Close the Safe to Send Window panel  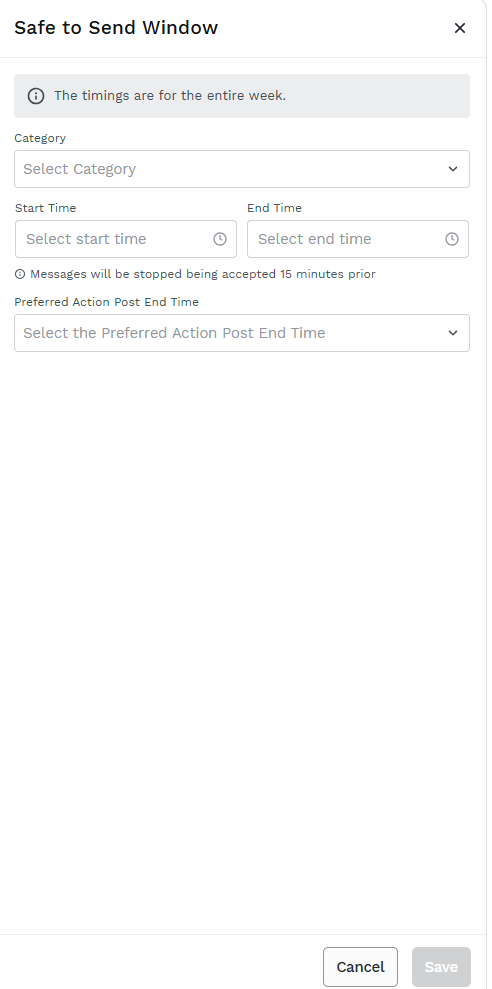coord(460,28)
